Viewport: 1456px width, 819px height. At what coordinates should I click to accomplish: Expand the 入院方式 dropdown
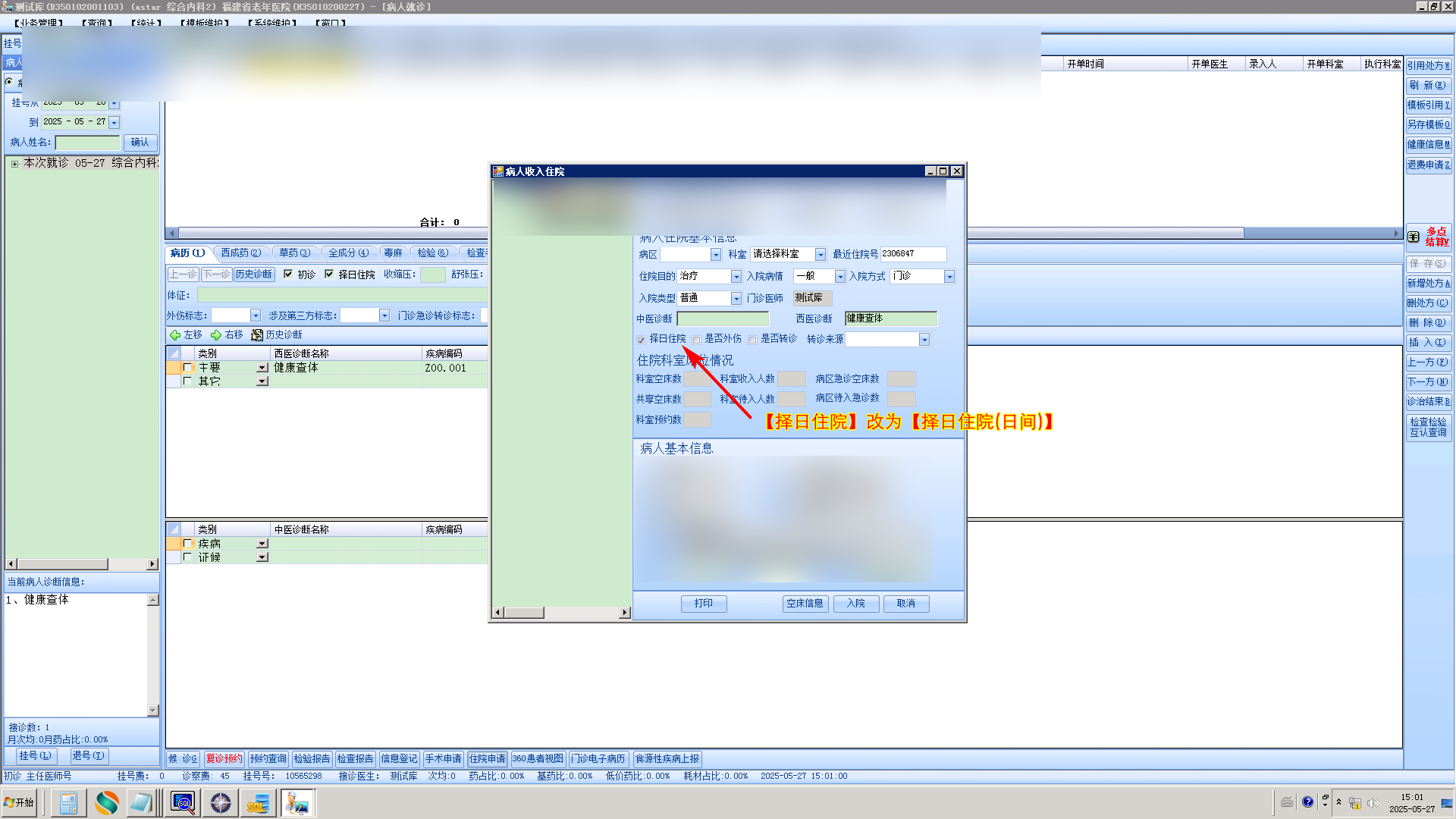949,277
